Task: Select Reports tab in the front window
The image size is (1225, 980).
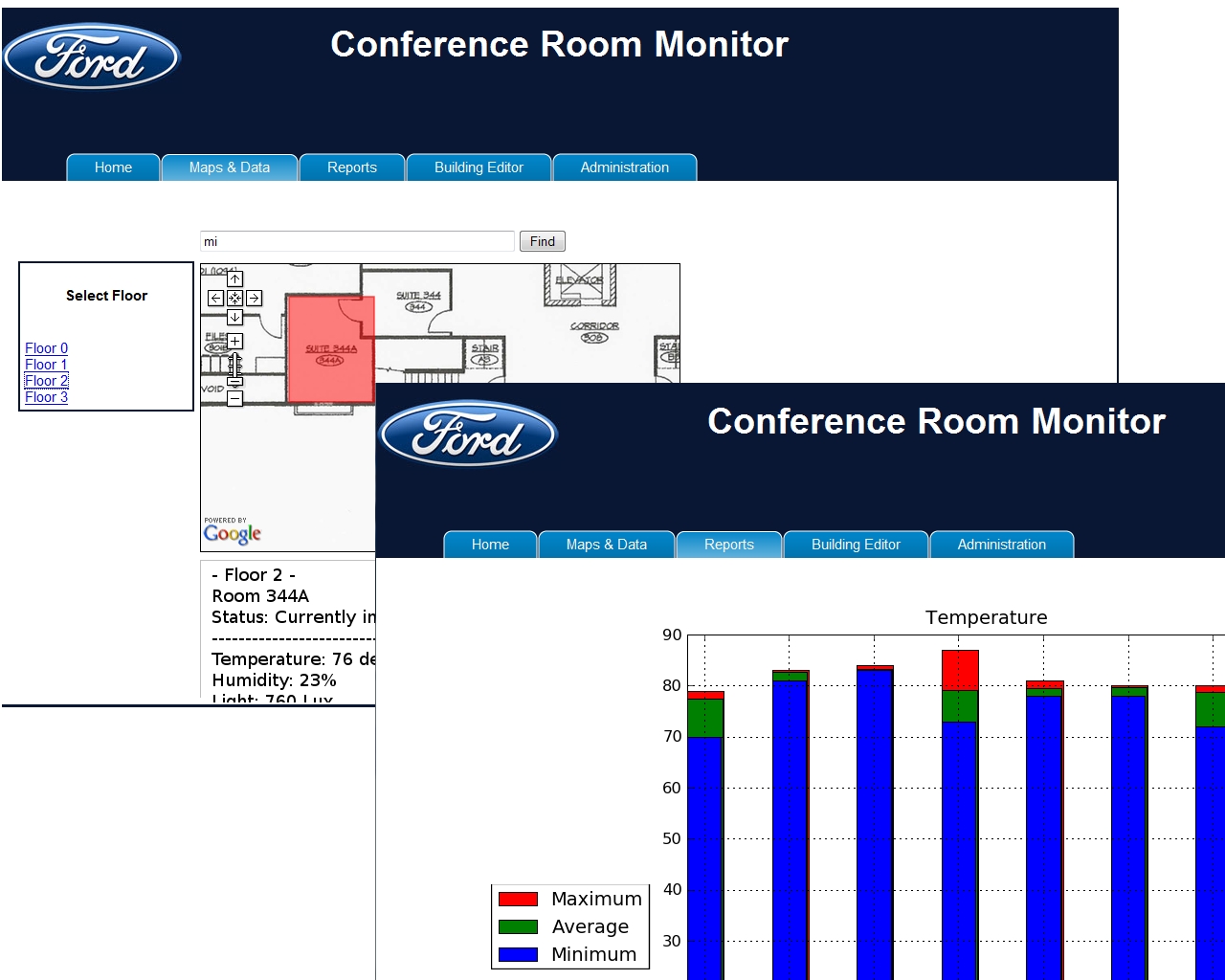Action: click(729, 545)
